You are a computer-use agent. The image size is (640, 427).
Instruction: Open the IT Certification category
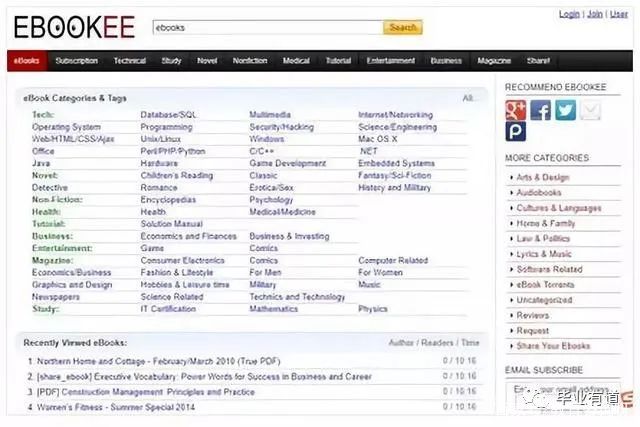point(168,309)
